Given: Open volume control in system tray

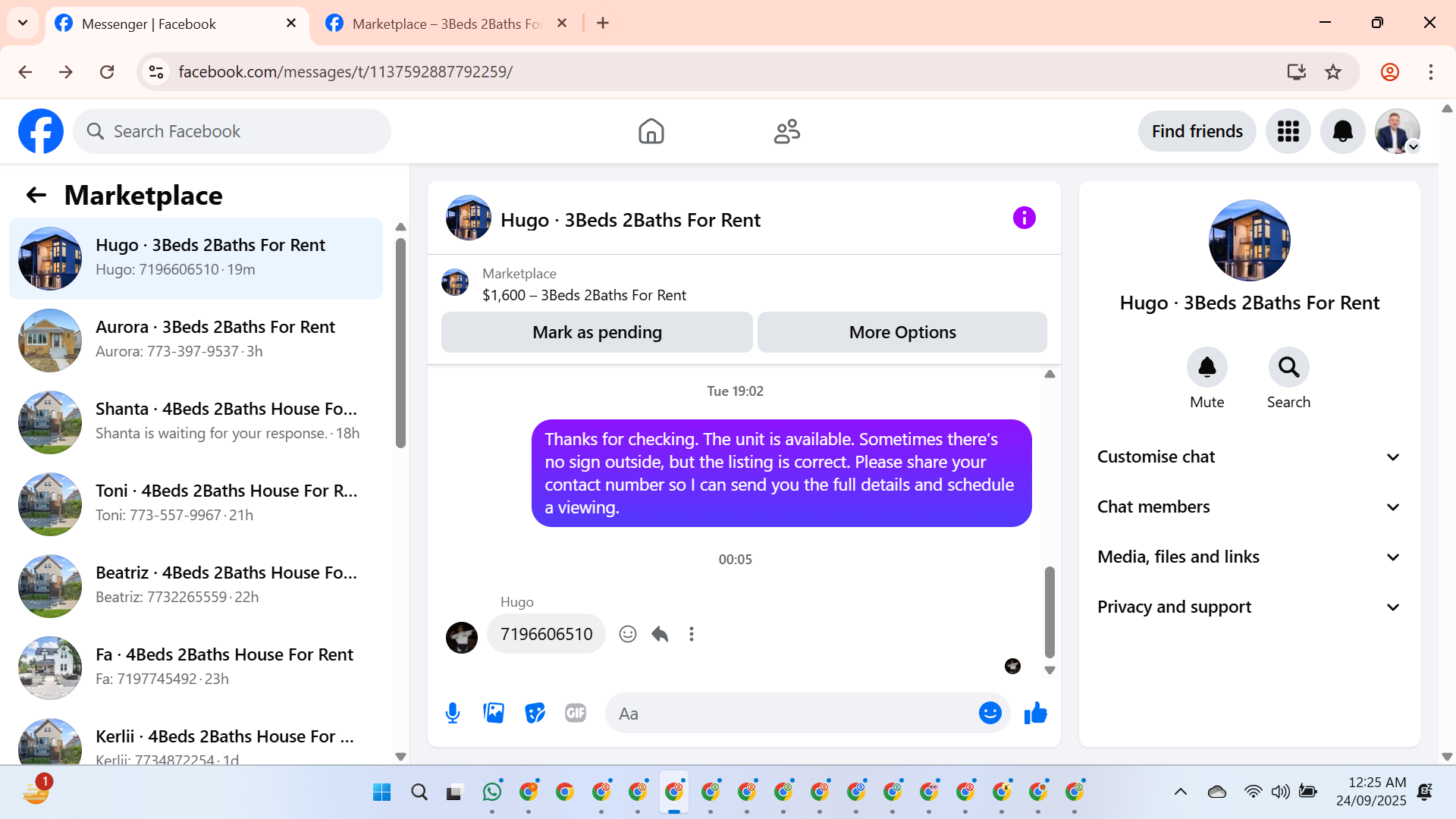Looking at the screenshot, I should tap(1280, 792).
